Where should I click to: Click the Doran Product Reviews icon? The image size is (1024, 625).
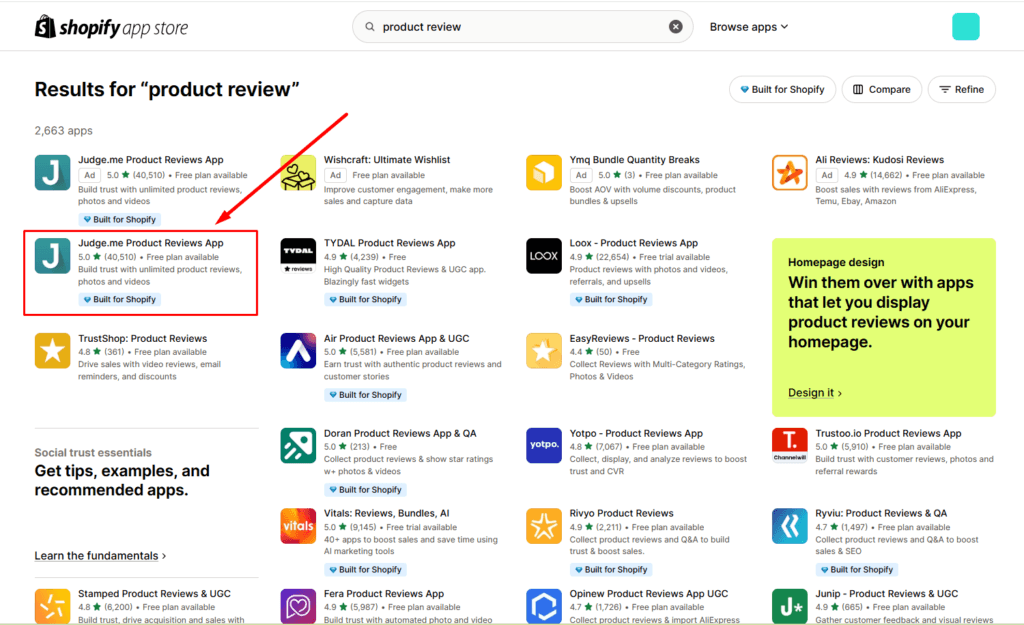[298, 445]
